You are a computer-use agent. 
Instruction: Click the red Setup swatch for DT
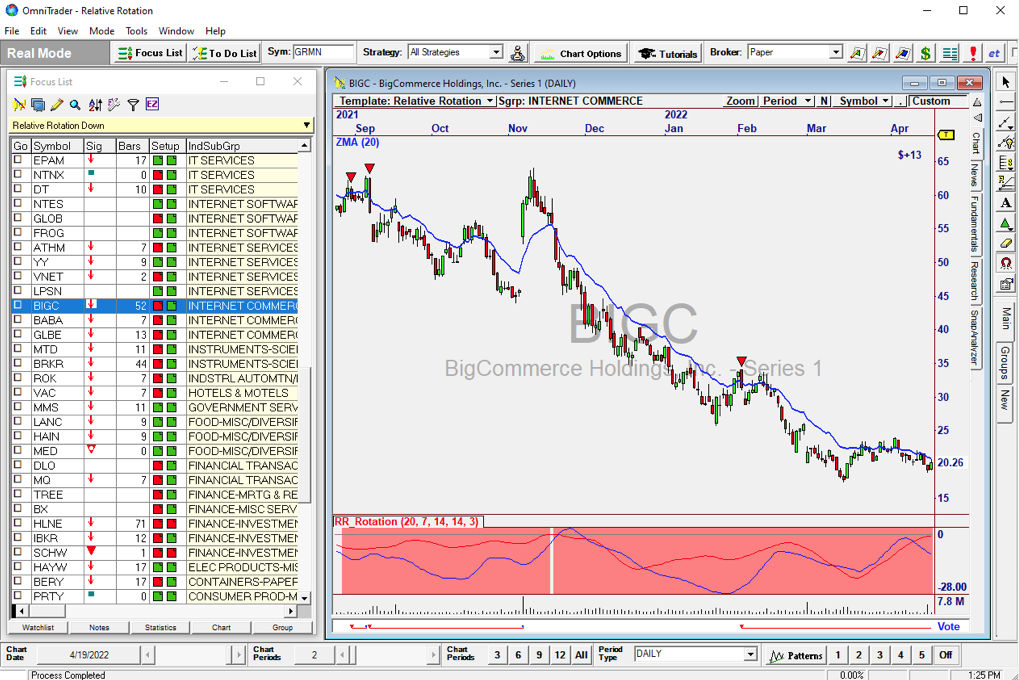click(157, 189)
